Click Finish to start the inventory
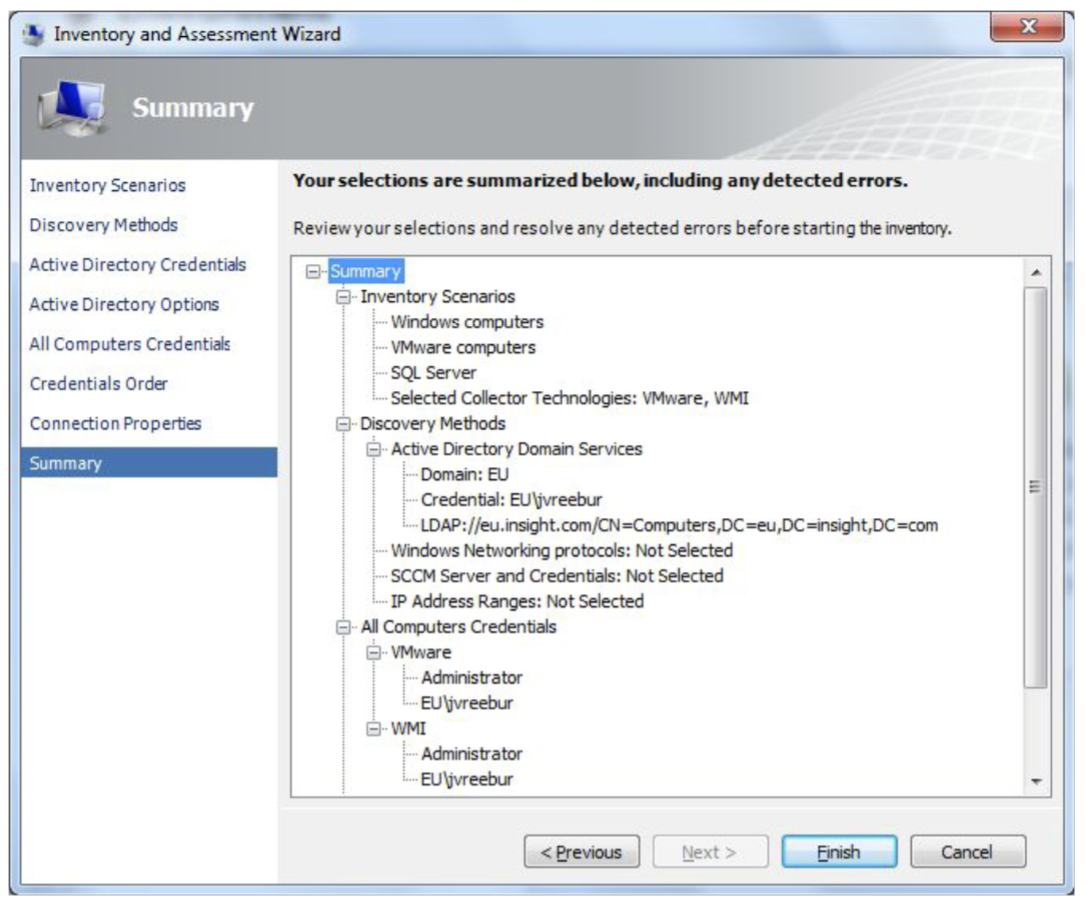The image size is (1086, 906). pos(839,852)
